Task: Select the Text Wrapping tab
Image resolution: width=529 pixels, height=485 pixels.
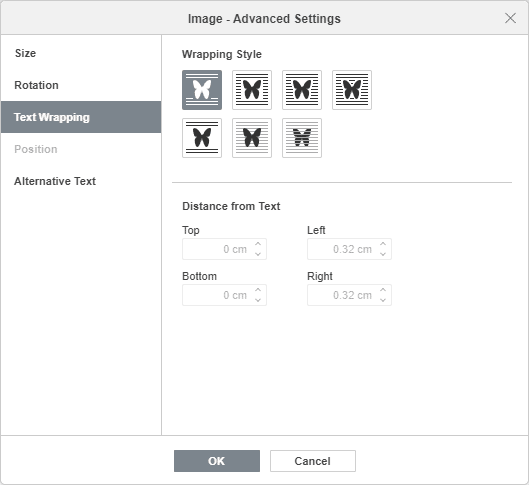Action: coord(81,117)
